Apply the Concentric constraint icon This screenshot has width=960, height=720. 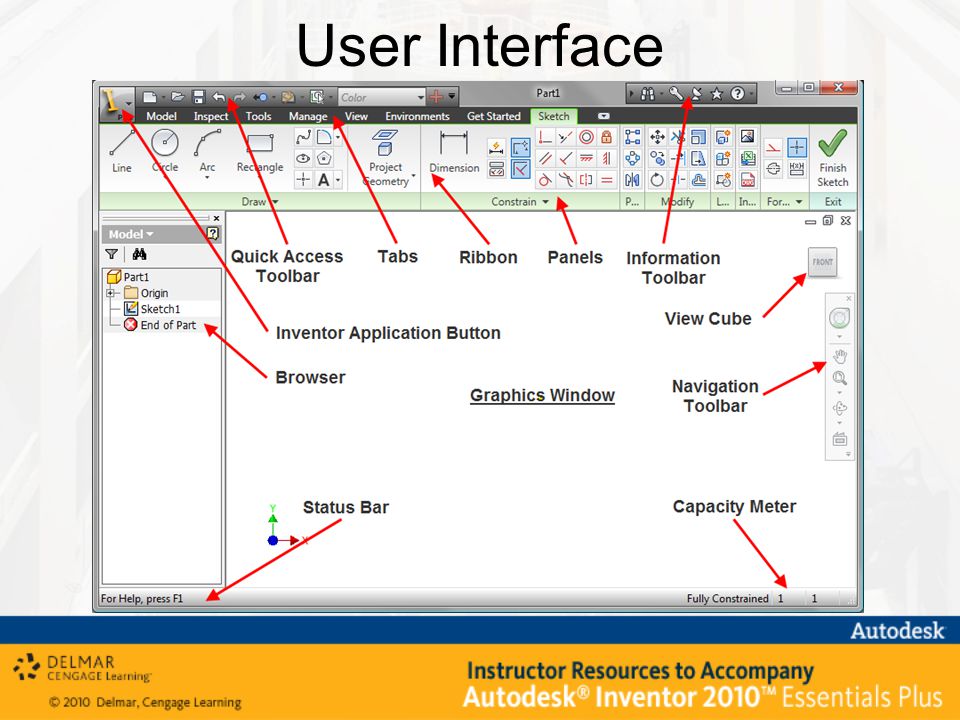(x=586, y=137)
